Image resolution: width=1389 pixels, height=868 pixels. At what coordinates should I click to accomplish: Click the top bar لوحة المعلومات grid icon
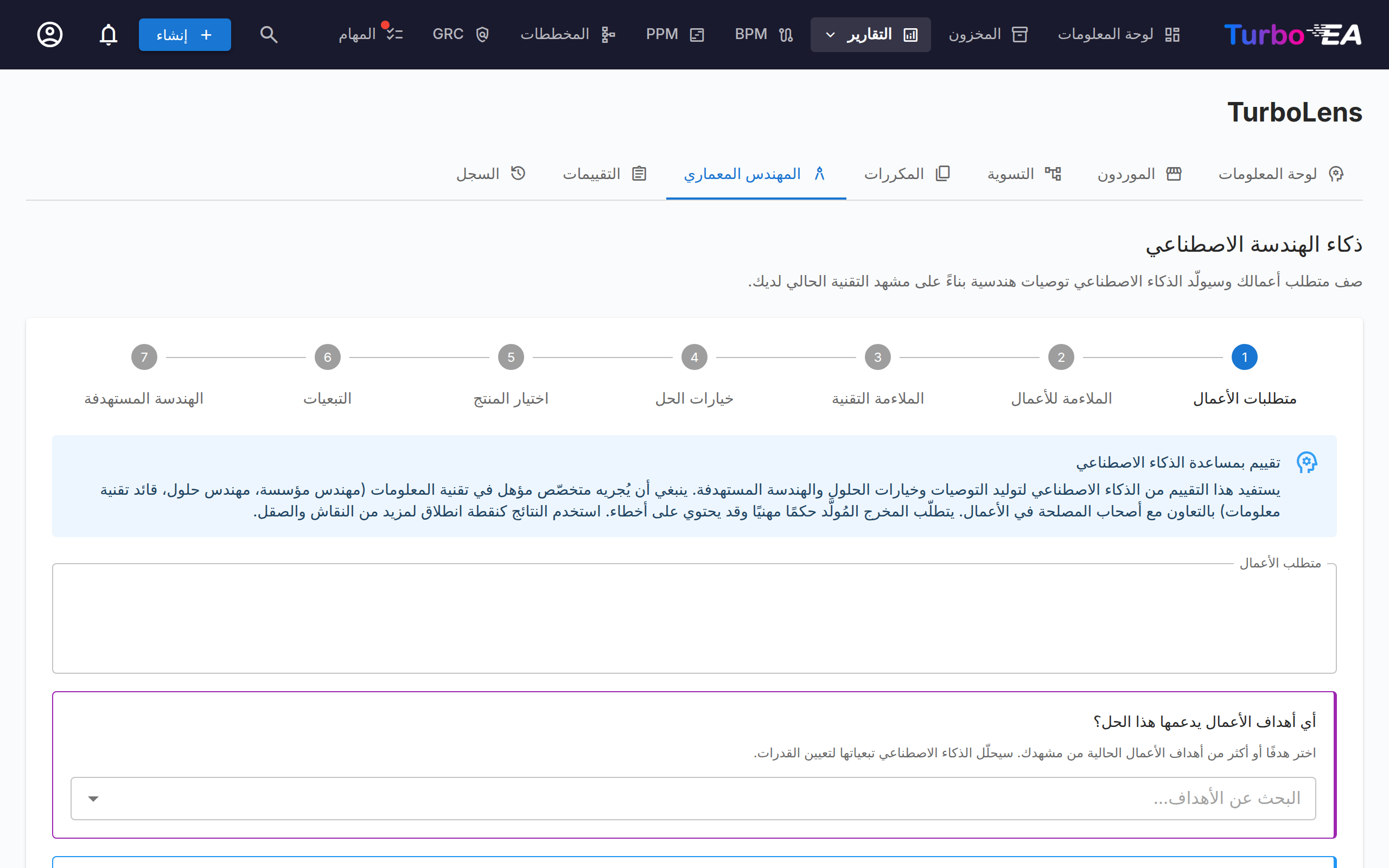(x=1172, y=34)
